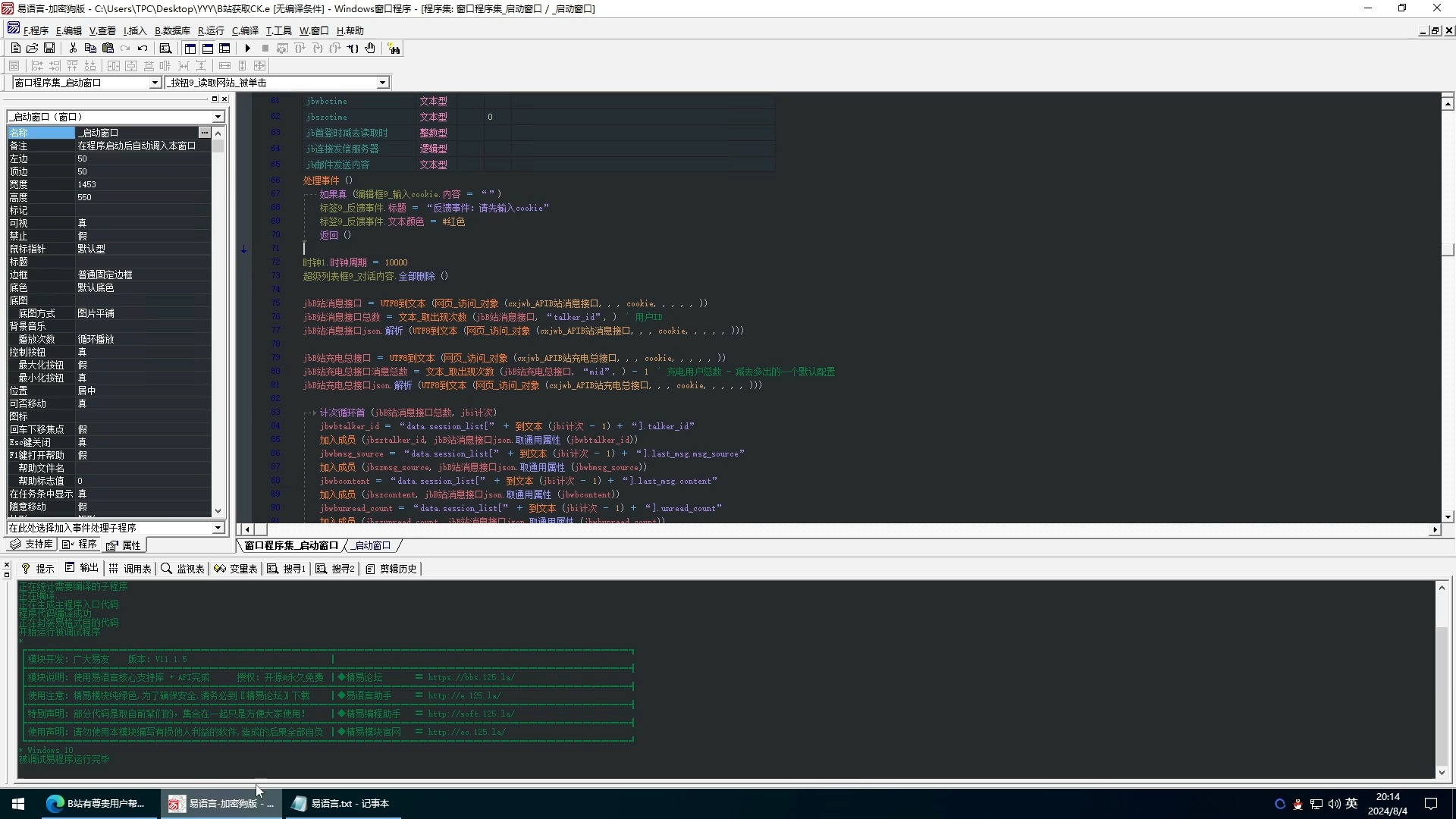This screenshot has height=819, width=1456.
Task: Click the 英 input method indicator
Action: click(x=1351, y=804)
